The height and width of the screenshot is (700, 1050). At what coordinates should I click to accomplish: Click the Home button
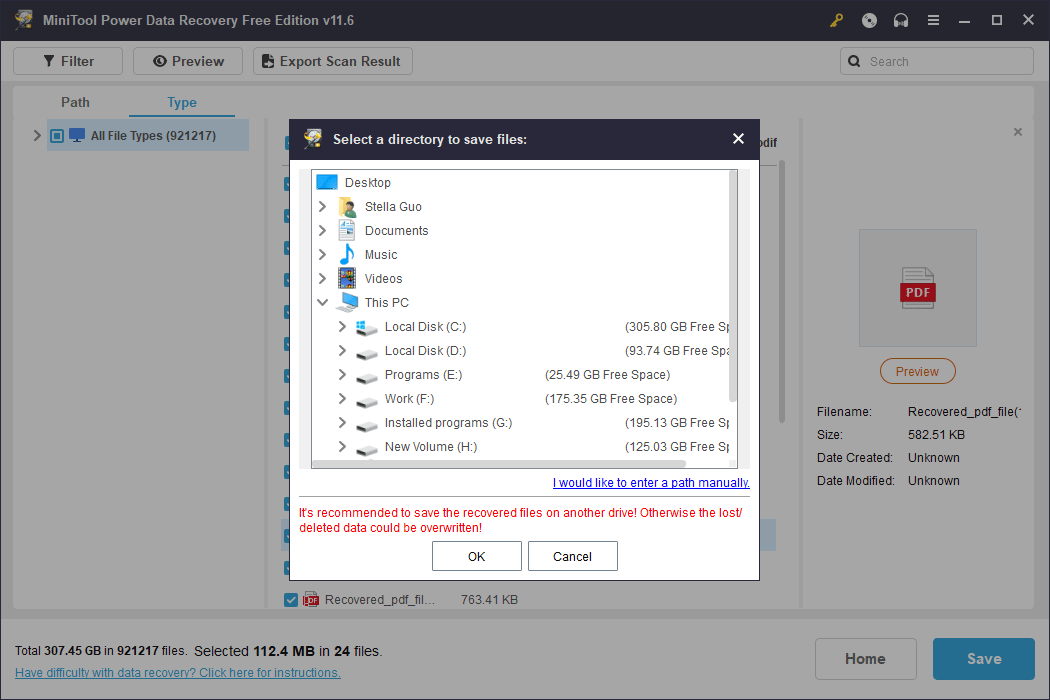[x=865, y=658]
